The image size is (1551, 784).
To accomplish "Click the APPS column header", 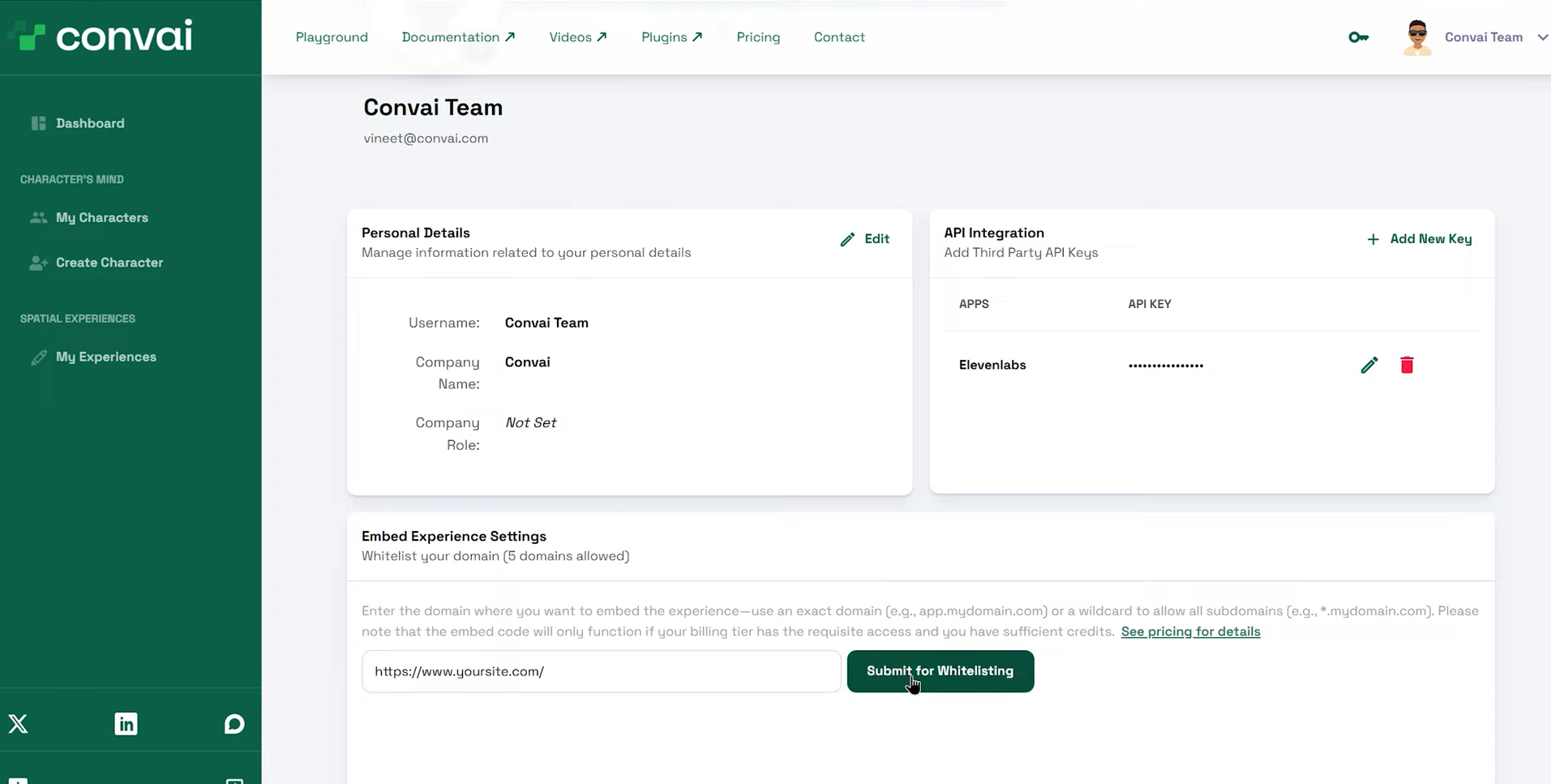I will [x=974, y=304].
